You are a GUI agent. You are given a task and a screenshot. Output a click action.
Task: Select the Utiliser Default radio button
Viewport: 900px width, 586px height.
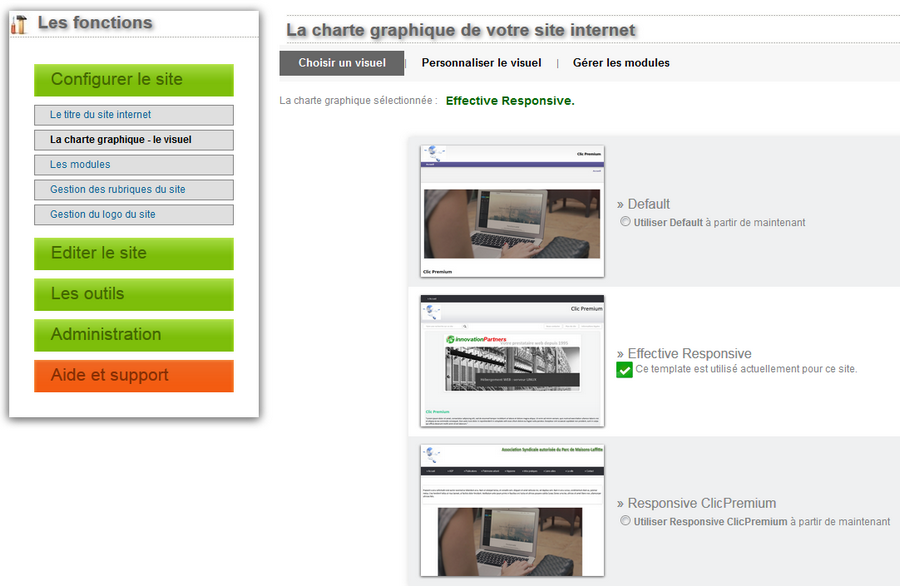(x=625, y=222)
